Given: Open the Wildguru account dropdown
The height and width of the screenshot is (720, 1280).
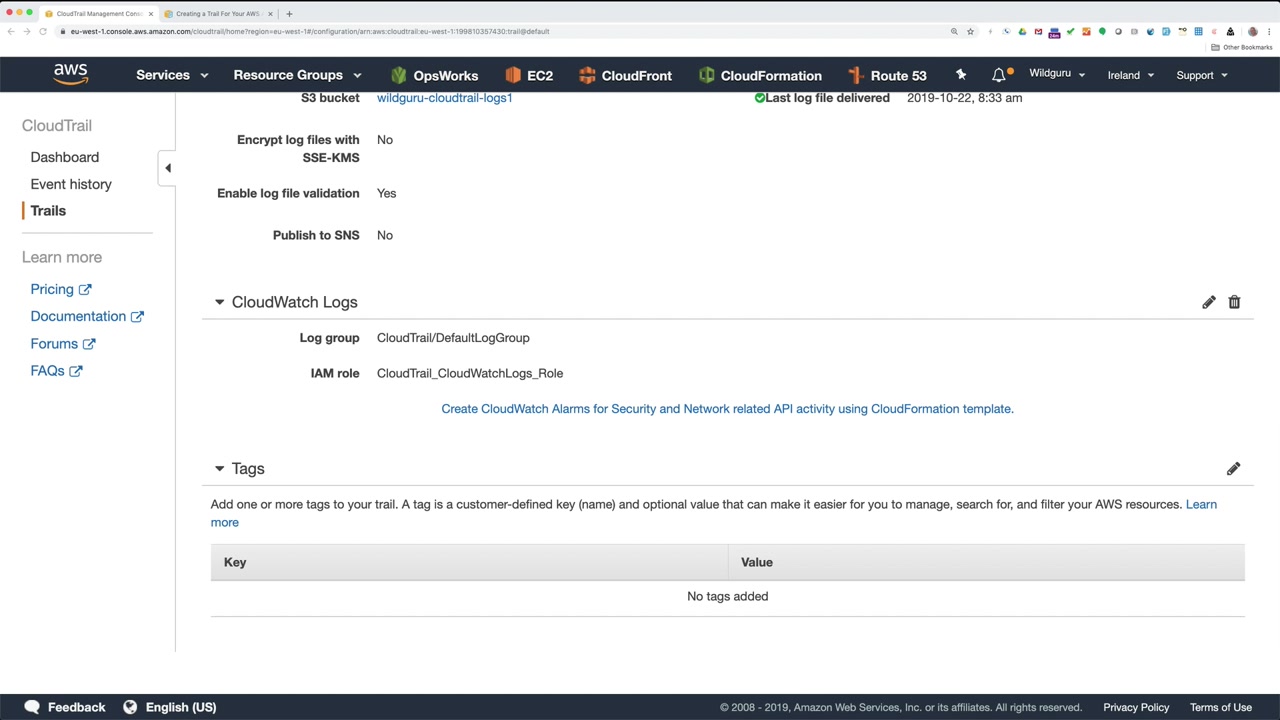Looking at the screenshot, I should [1057, 74].
